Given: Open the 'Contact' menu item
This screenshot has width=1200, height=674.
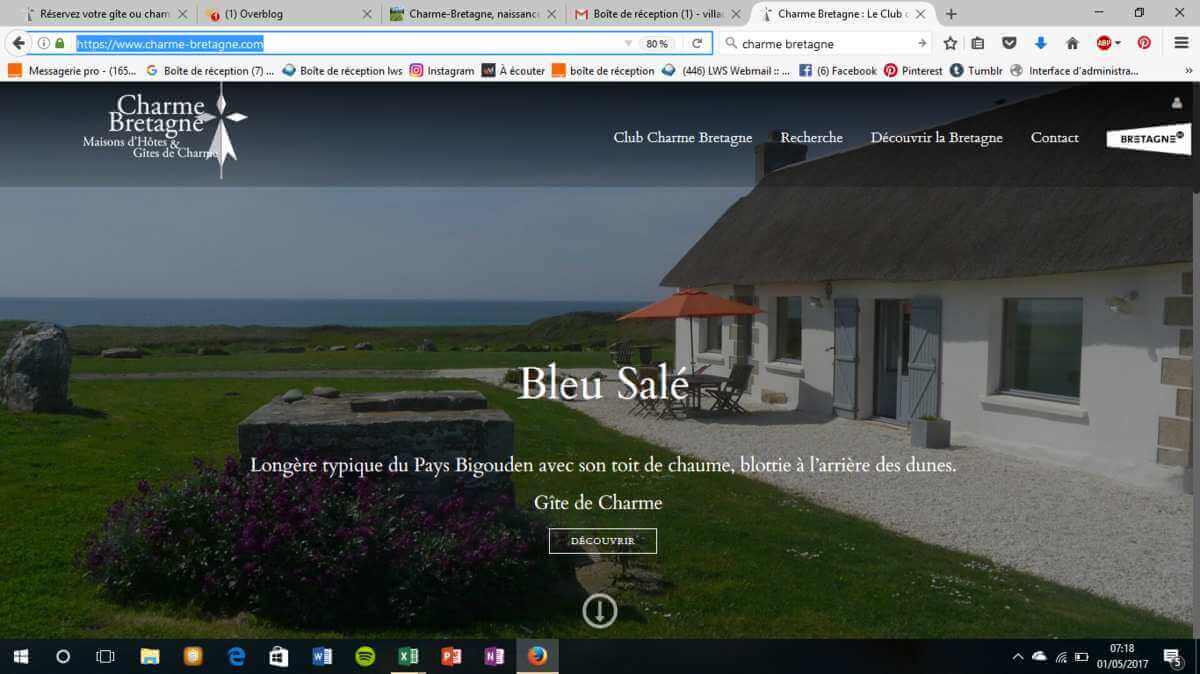Looking at the screenshot, I should [x=1055, y=138].
